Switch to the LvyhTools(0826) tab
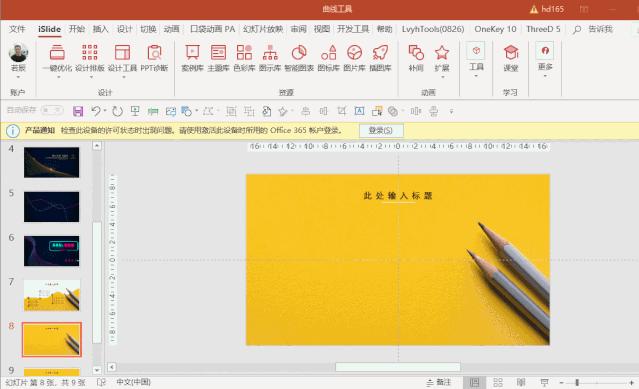The width and height of the screenshot is (639, 389). [x=433, y=29]
